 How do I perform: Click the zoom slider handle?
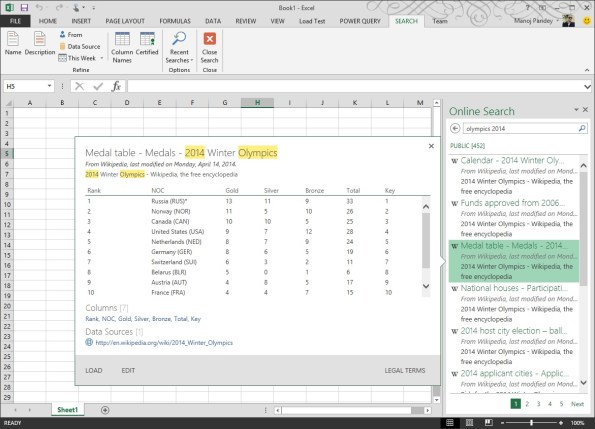[531, 423]
